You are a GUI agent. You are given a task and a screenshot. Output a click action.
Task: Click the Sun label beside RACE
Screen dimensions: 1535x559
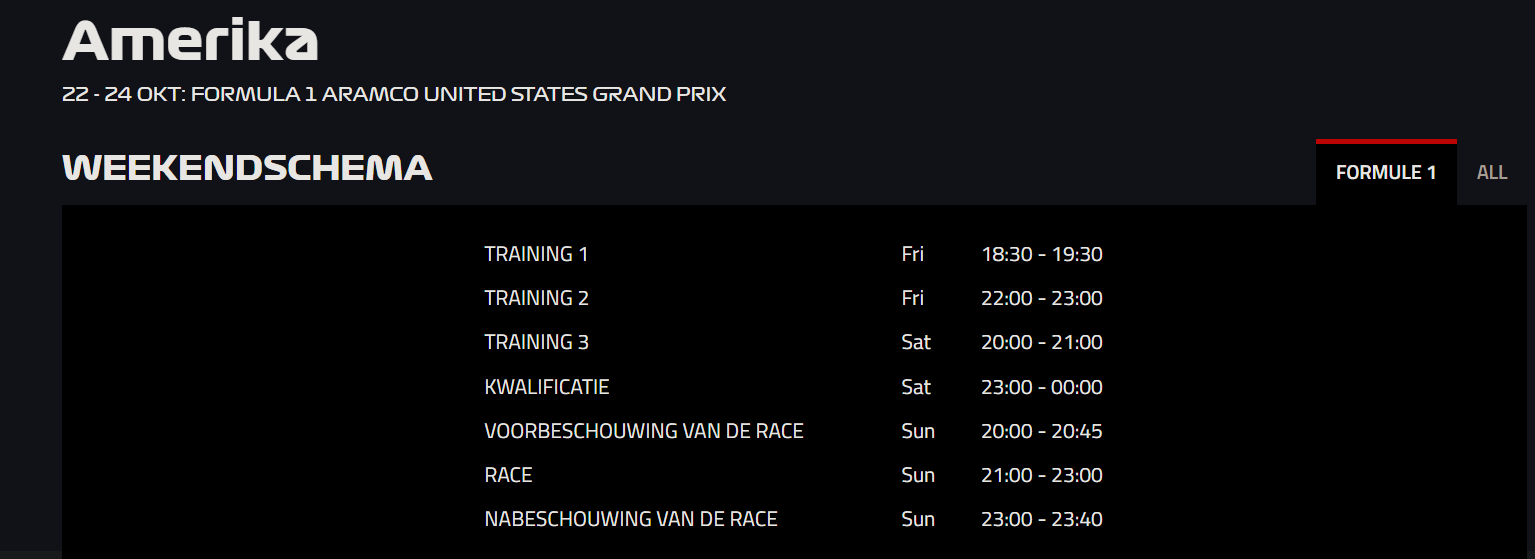(x=918, y=475)
